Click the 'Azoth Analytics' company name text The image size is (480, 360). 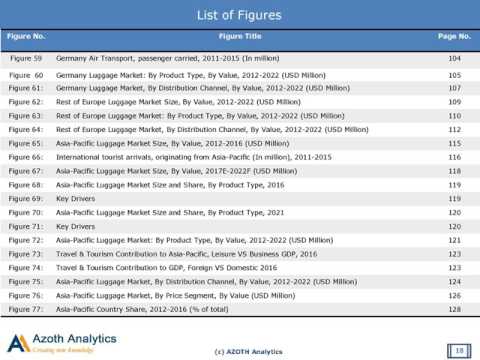click(75, 339)
